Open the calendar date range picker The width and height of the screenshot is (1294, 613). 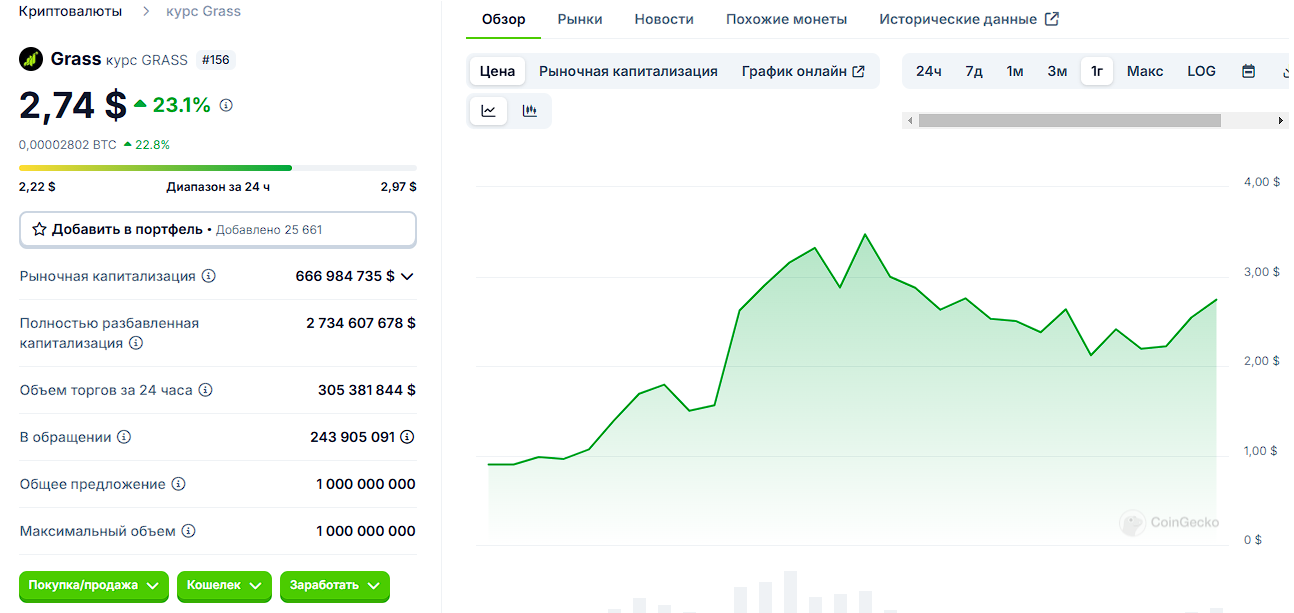click(1248, 71)
